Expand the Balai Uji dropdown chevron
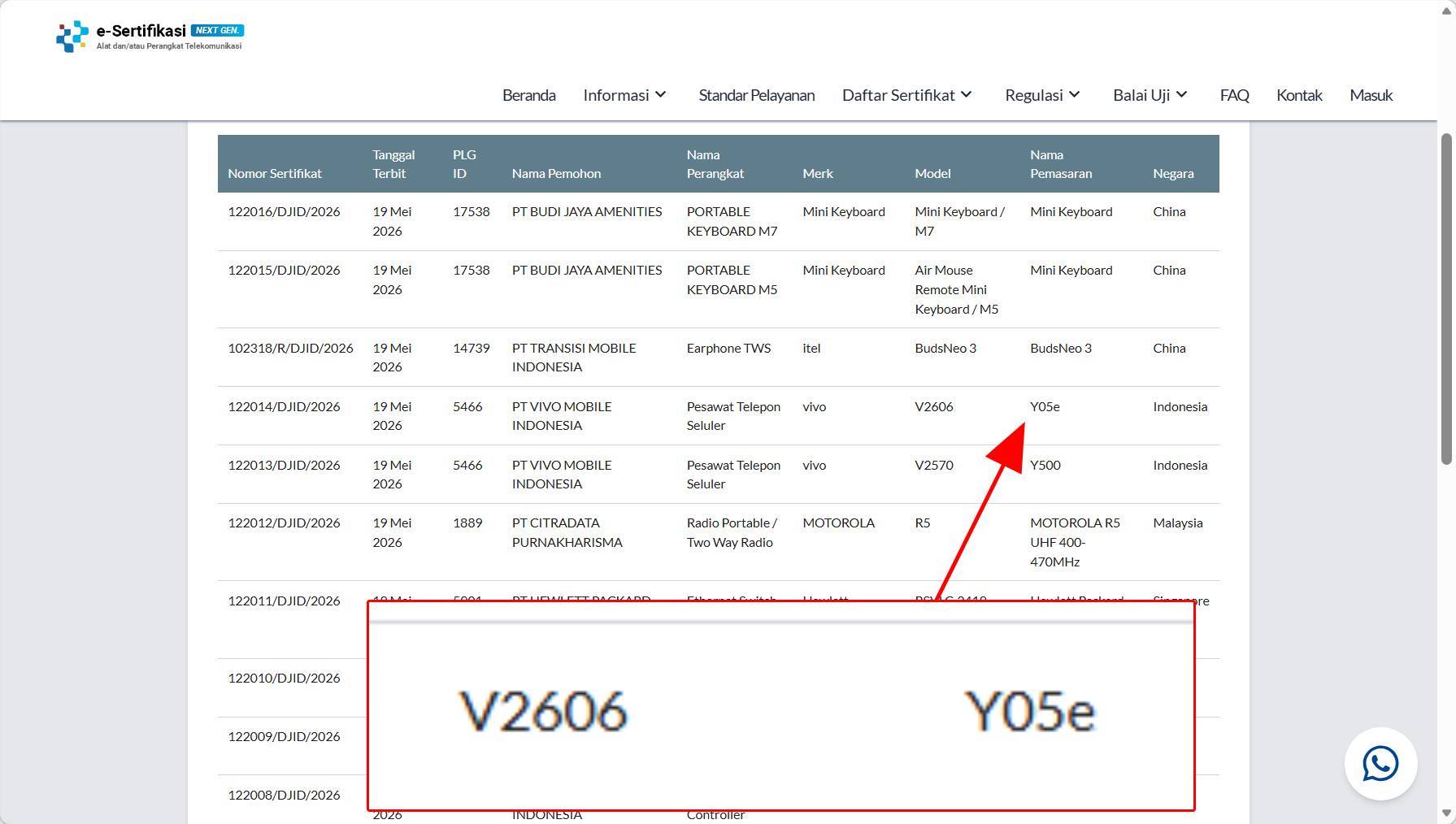The width and height of the screenshot is (1456, 824). [x=1181, y=95]
